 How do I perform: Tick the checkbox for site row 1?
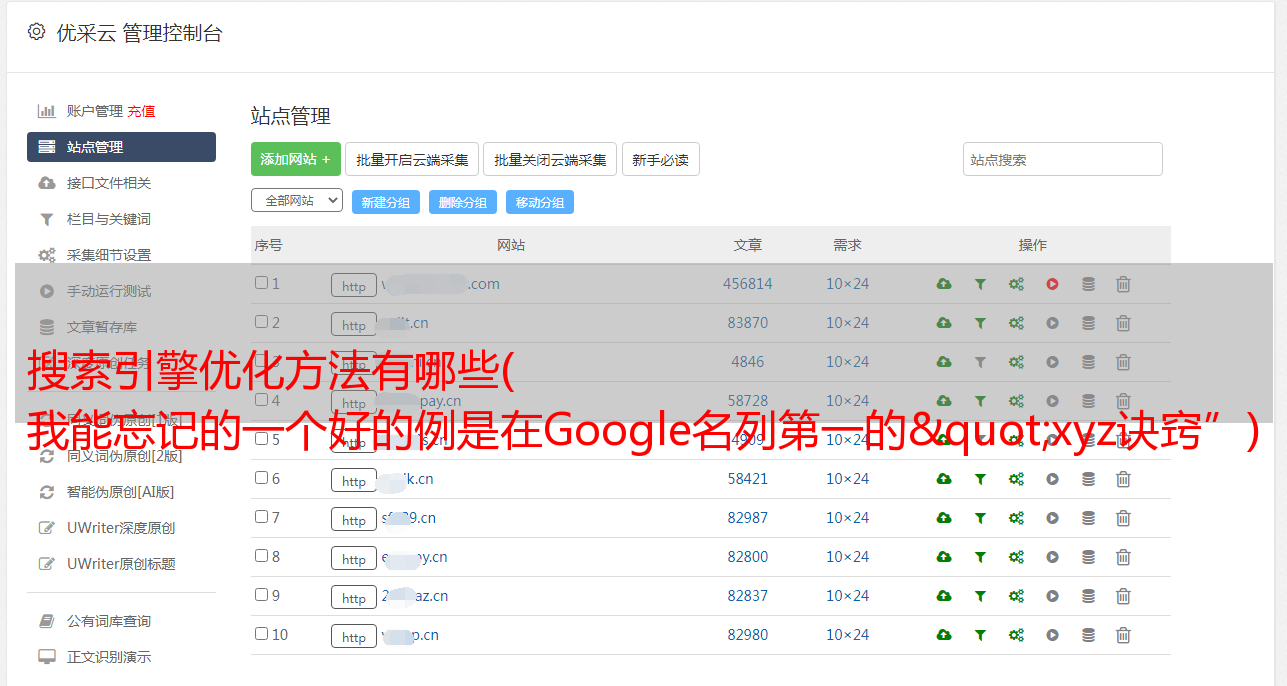click(261, 283)
